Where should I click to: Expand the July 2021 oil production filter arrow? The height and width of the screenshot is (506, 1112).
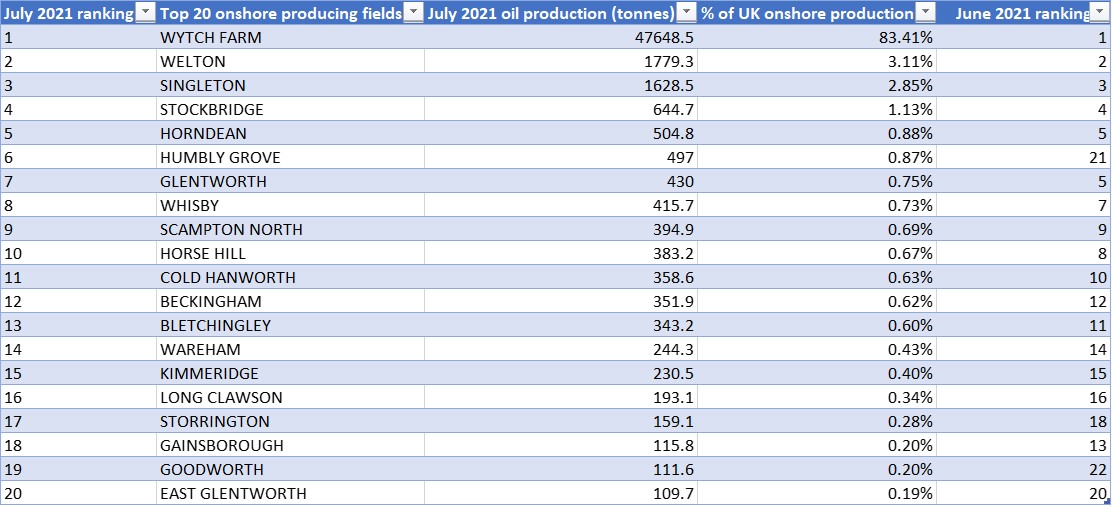click(x=686, y=13)
